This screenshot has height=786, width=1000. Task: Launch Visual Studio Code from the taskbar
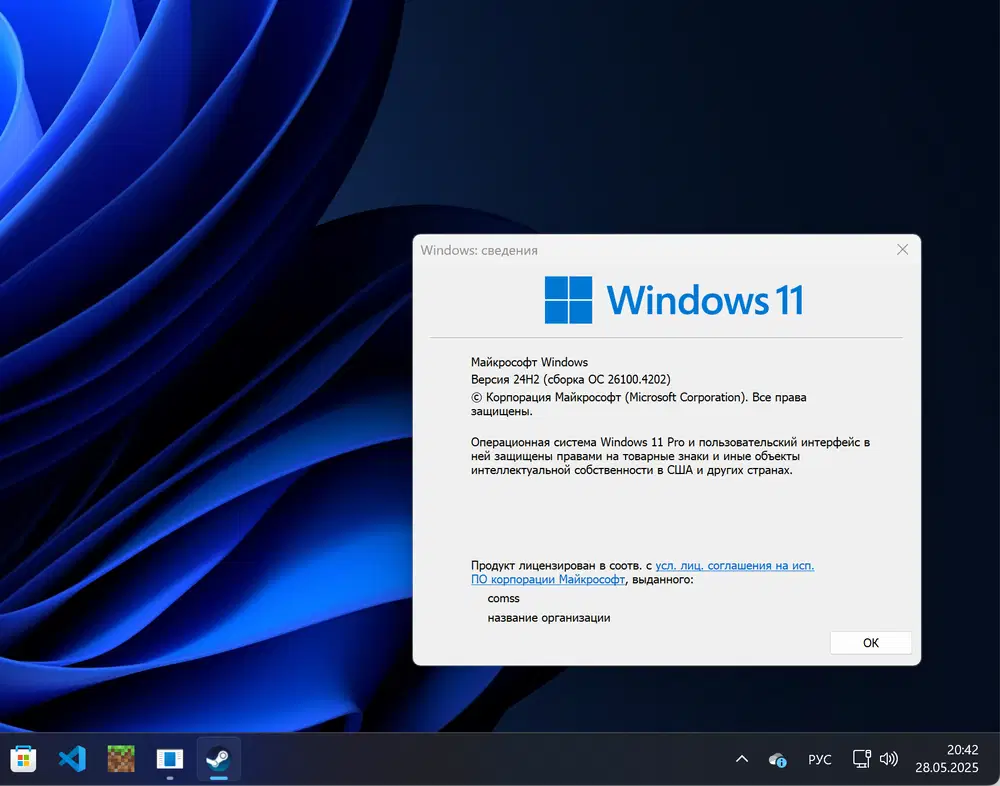71,759
